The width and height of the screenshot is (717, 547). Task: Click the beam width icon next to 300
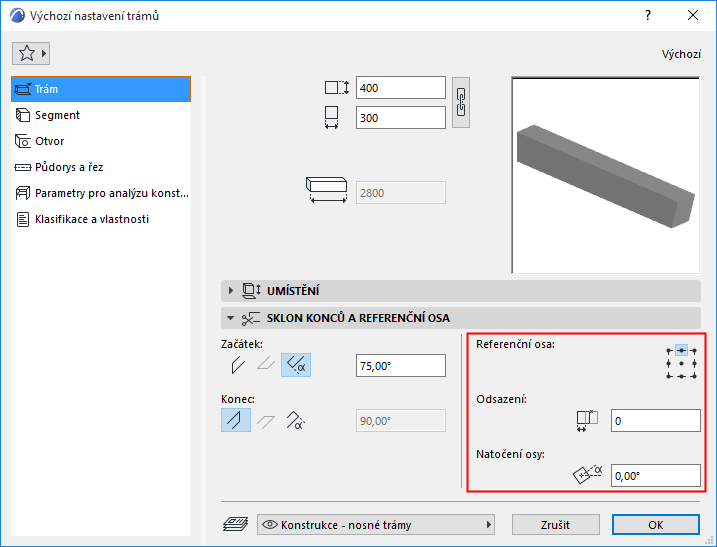pos(332,118)
